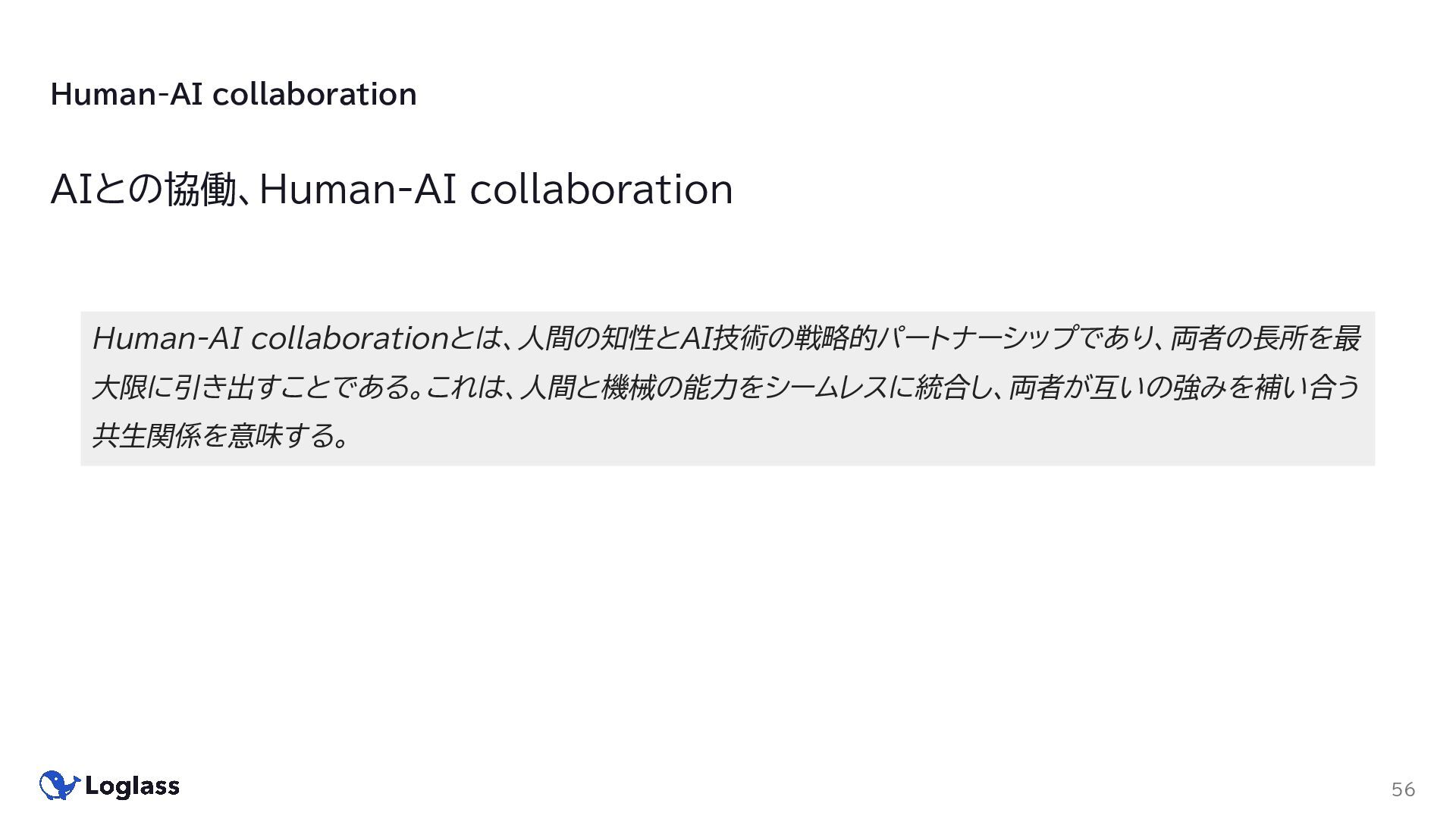Click the word "人間の知性" in the quote
The height and width of the screenshot is (819, 1456).
585,338
